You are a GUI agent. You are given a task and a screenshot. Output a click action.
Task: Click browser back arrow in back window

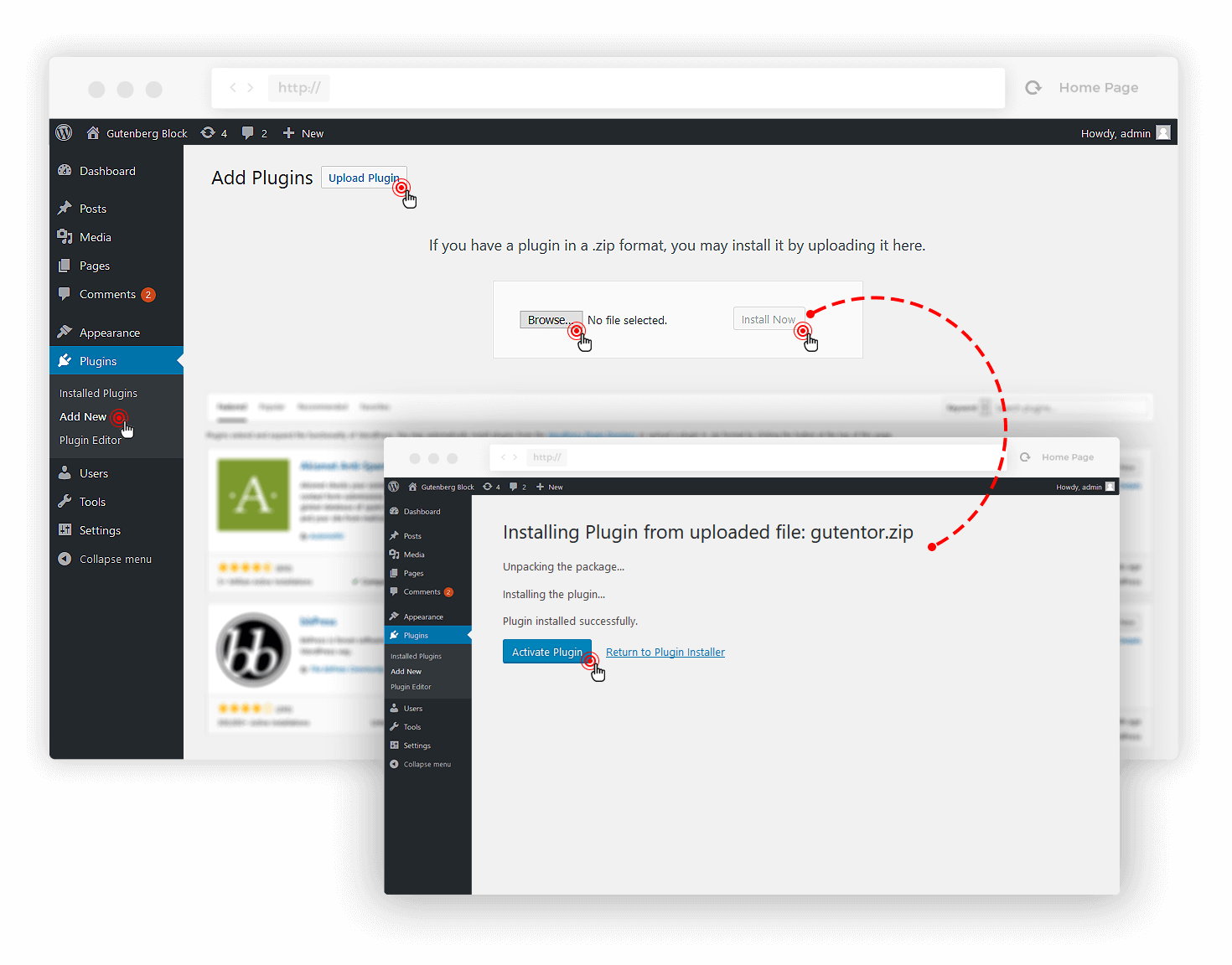point(233,87)
